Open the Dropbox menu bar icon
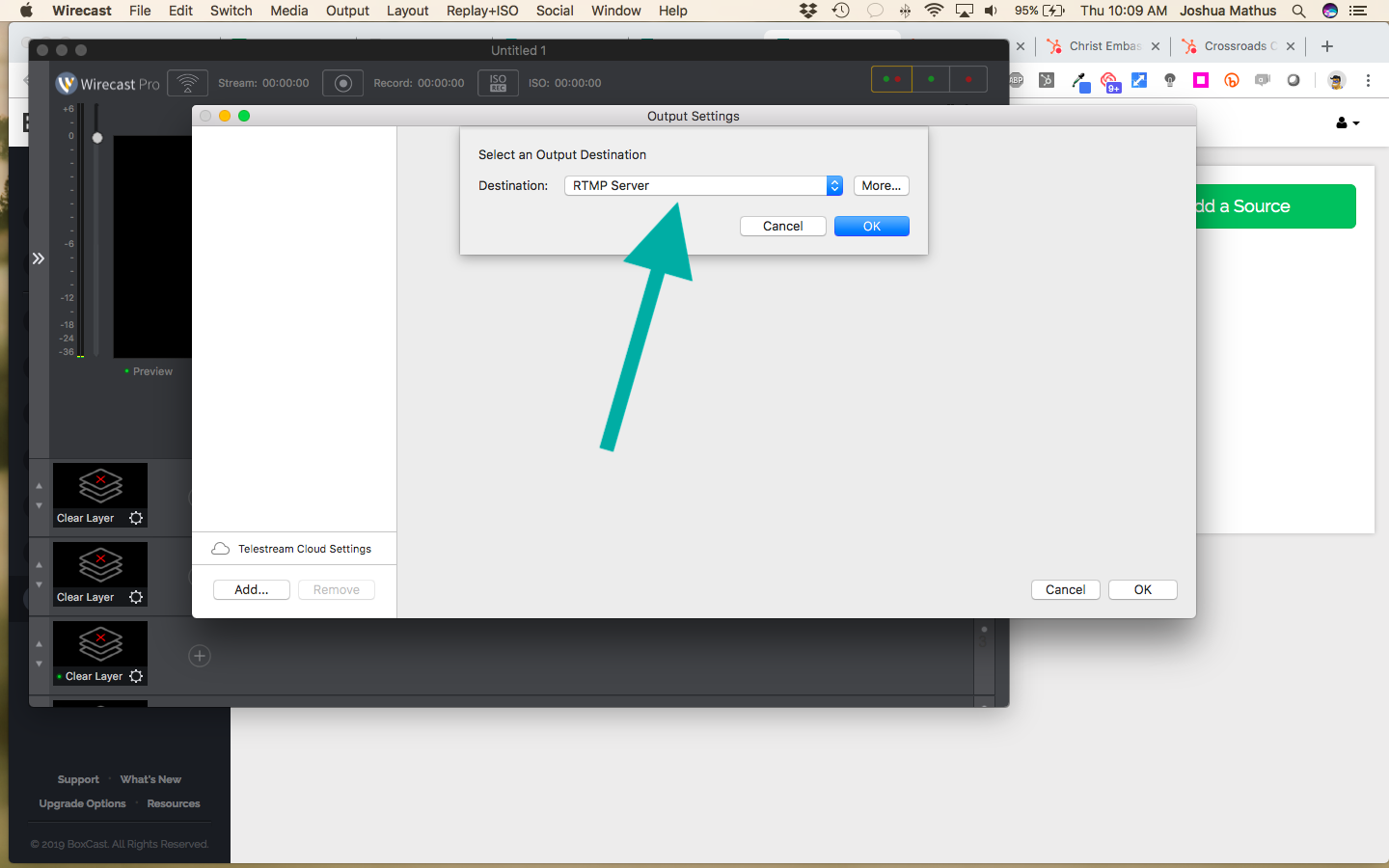Screen dimensions: 1389x868 pos(808,11)
